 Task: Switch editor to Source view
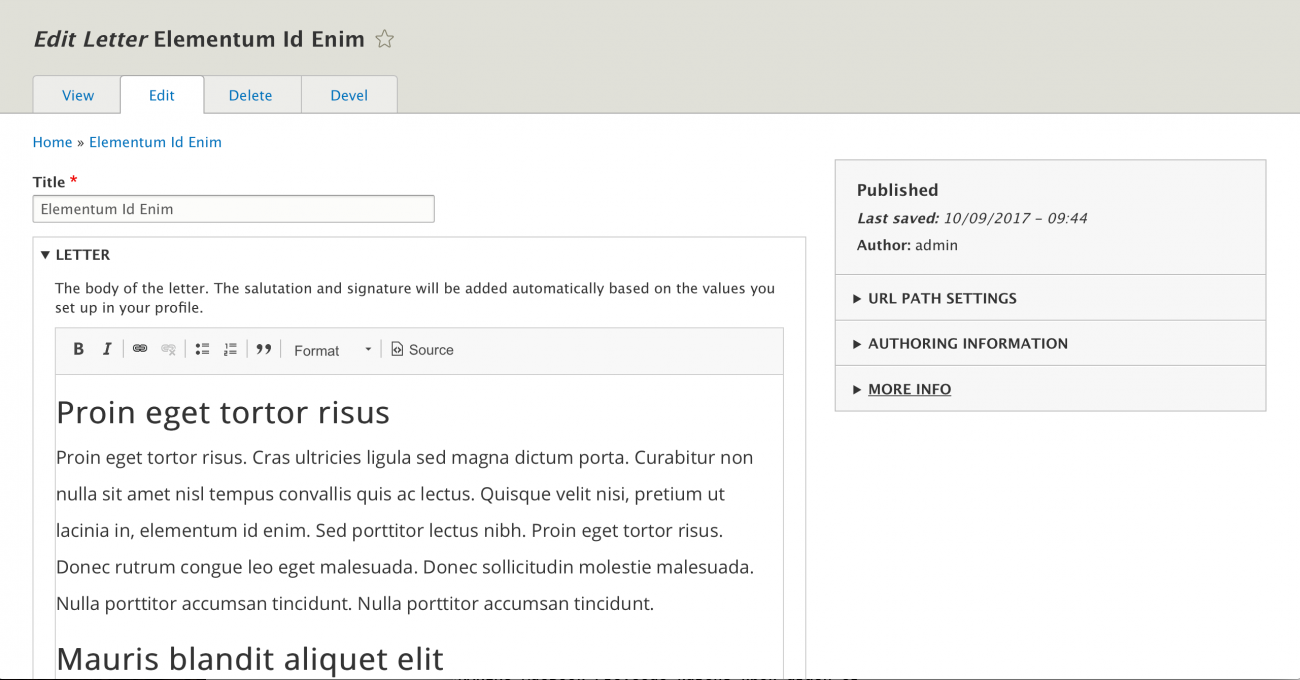coord(422,349)
